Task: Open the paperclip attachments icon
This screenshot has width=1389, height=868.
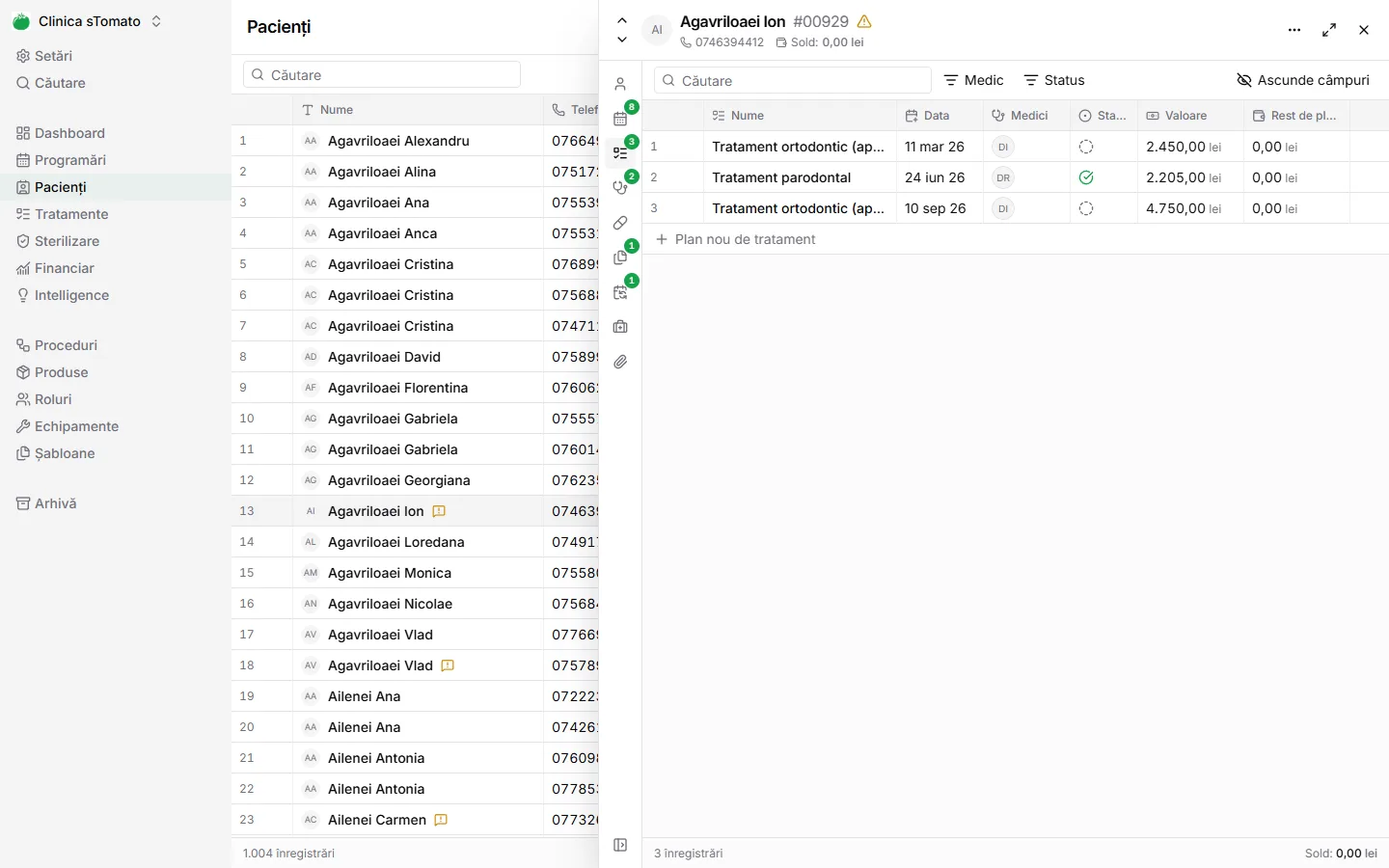Action: coord(620,362)
